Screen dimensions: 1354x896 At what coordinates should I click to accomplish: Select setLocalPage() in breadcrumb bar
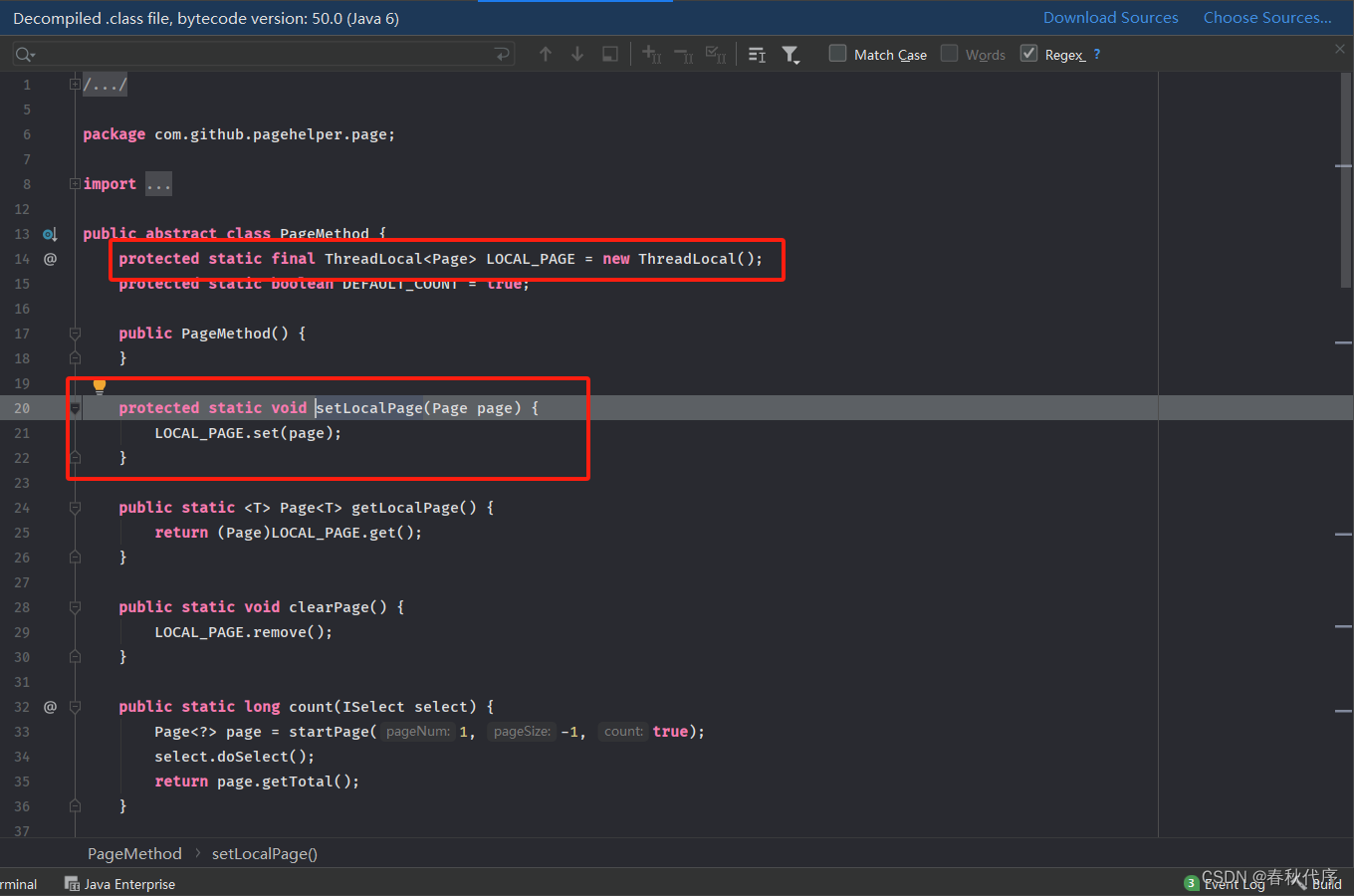(265, 854)
